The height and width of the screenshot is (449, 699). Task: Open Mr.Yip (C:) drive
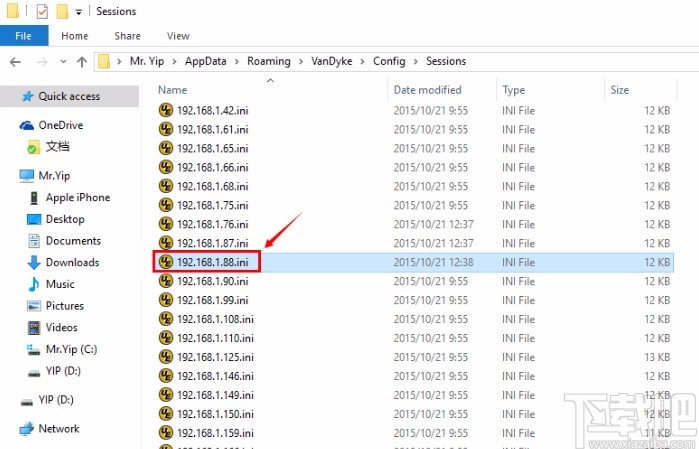[x=71, y=349]
